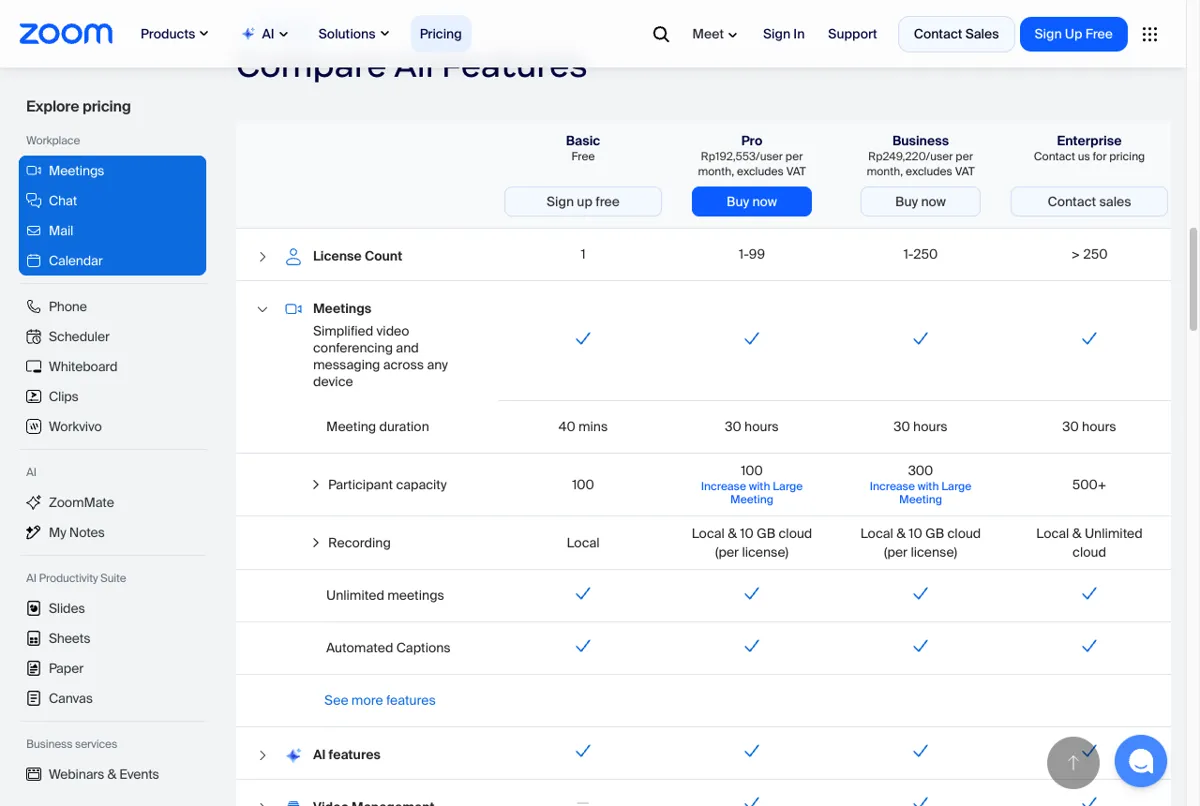Click the AI sparkle icon in navbar
1200x806 pixels.
click(248, 34)
